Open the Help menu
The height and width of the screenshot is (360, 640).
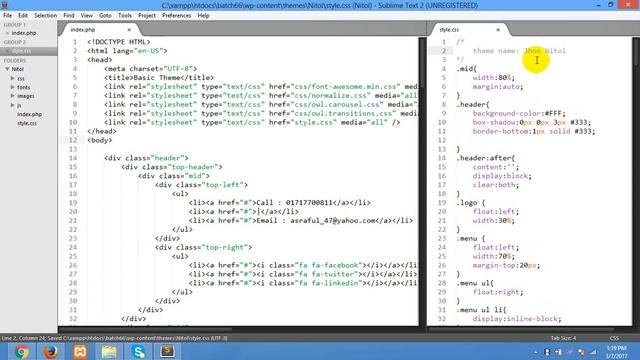[203, 16]
